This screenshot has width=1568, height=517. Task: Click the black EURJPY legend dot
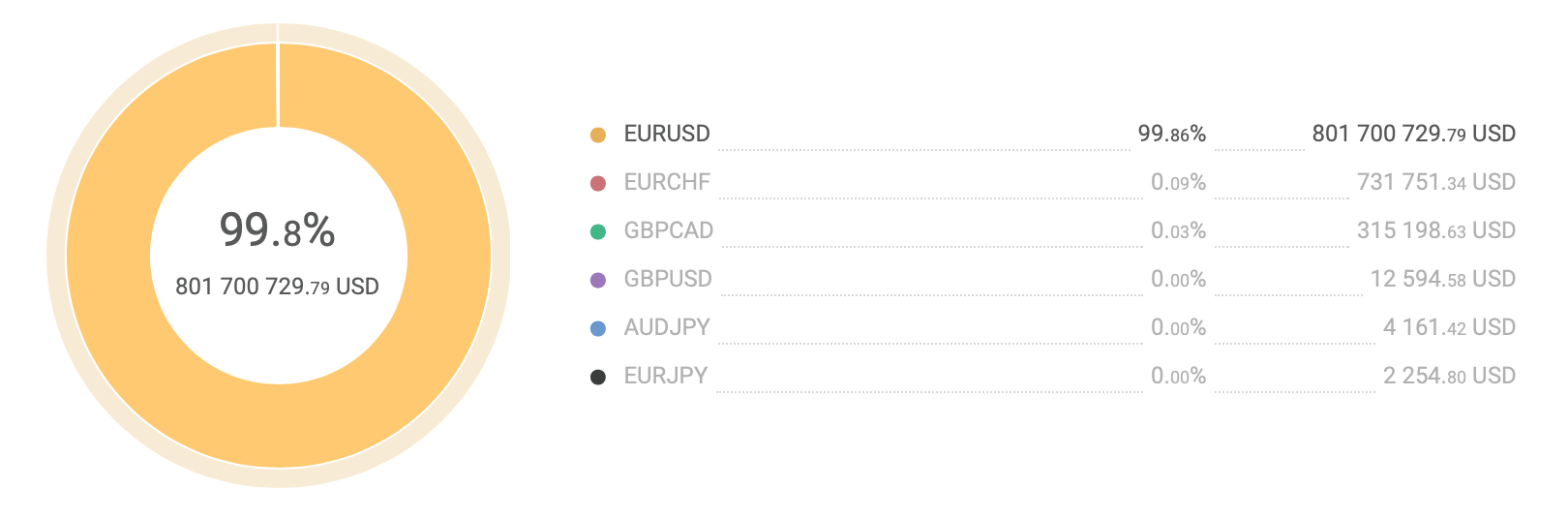click(x=598, y=377)
